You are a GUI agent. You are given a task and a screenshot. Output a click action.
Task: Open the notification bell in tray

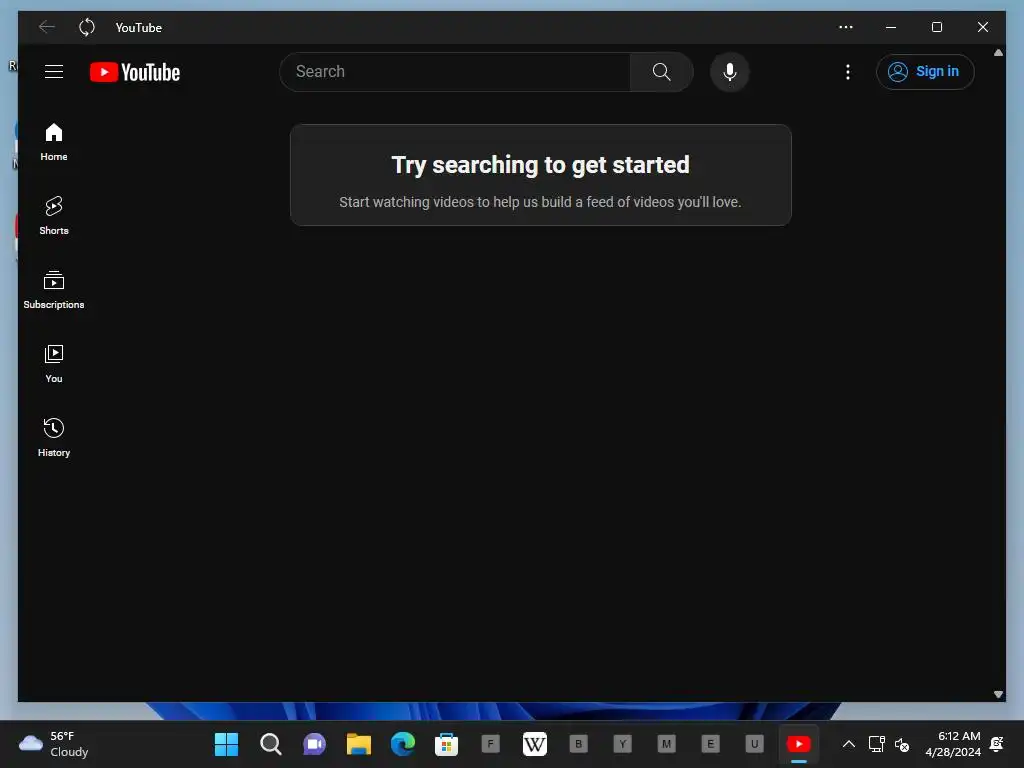pos(997,744)
